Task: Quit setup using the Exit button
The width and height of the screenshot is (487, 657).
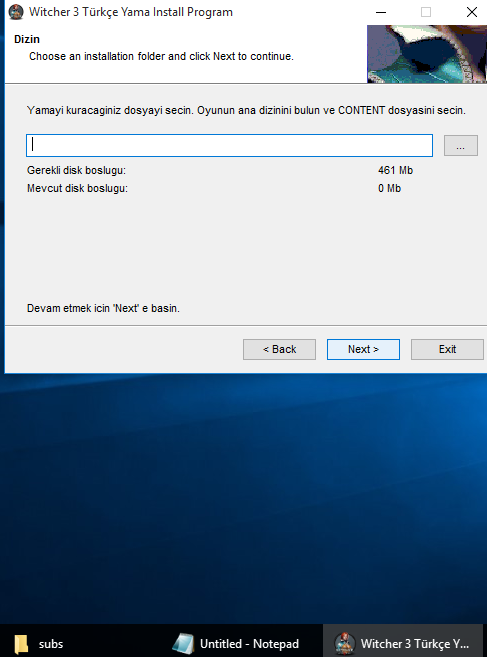Action: coord(447,349)
